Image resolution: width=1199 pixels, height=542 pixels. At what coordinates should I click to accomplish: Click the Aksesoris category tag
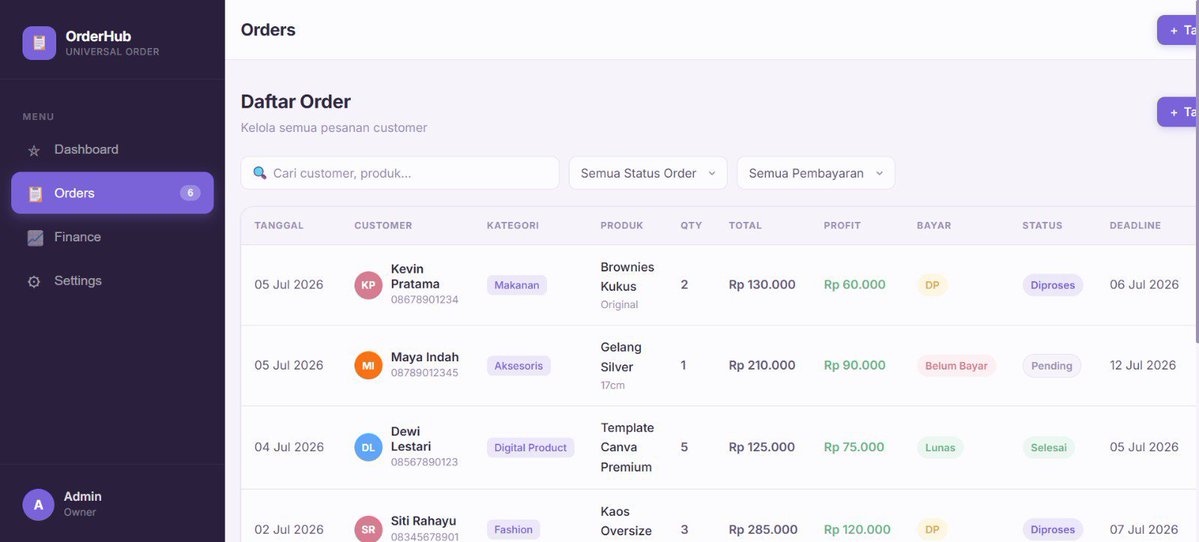[518, 365]
